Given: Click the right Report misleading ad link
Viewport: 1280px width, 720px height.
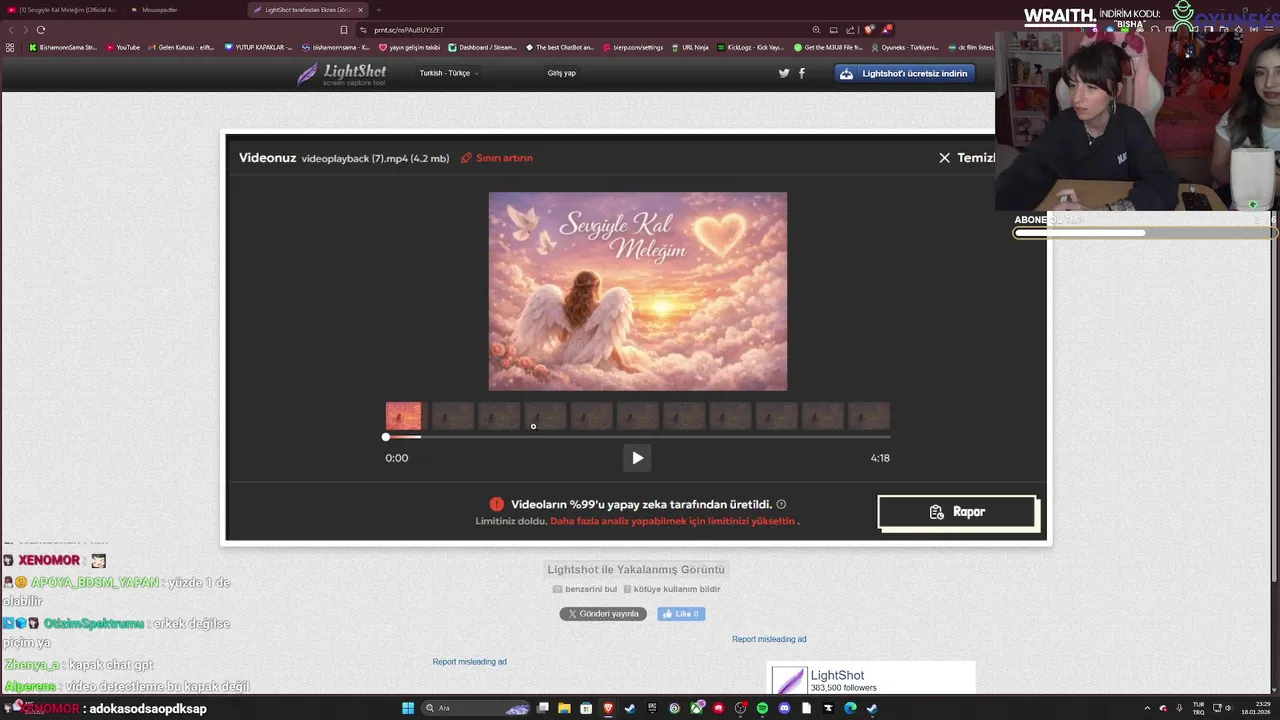Looking at the screenshot, I should (x=769, y=639).
